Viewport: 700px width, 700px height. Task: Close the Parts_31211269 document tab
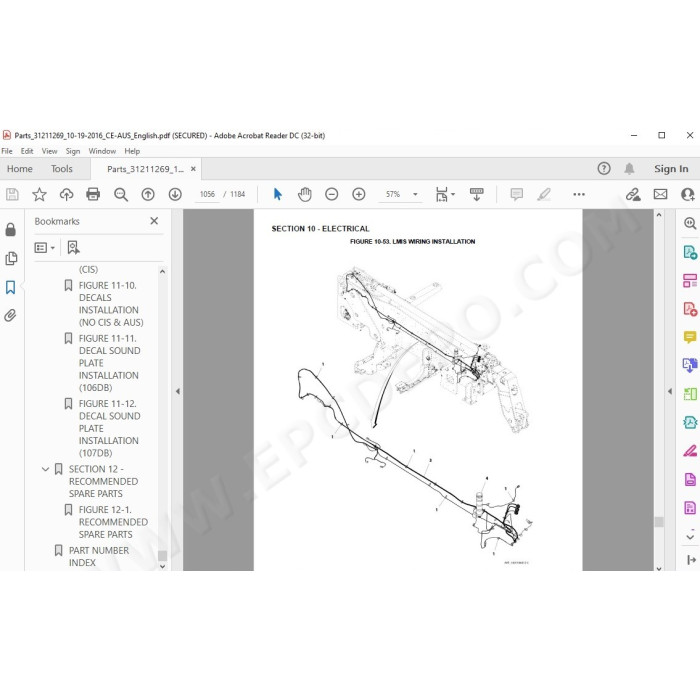coord(193,169)
